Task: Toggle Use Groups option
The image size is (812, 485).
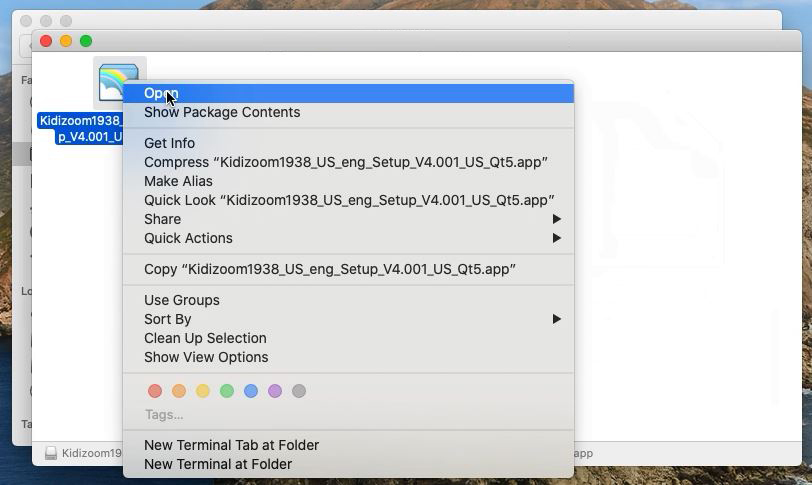Action: pos(181,300)
